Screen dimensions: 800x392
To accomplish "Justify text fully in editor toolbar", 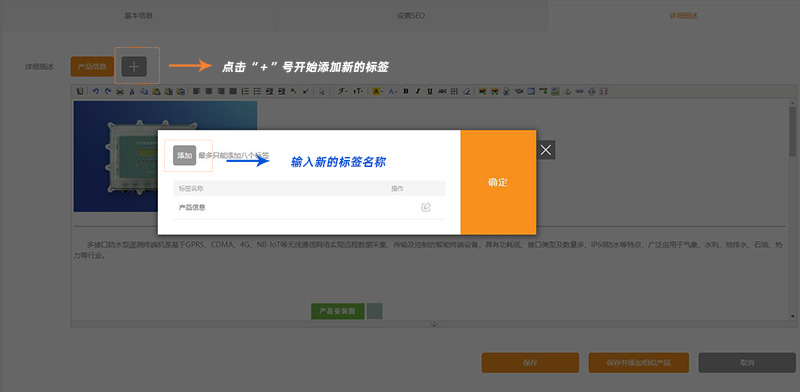I will (233, 91).
